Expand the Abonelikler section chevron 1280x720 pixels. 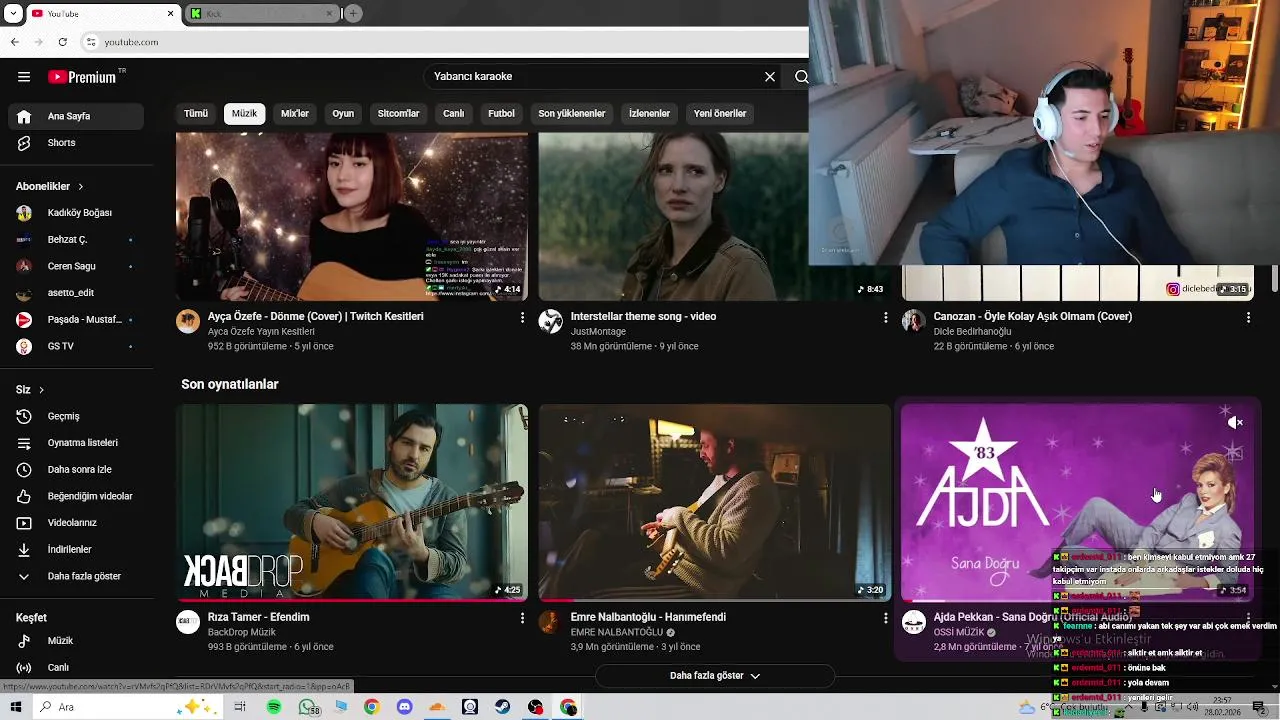click(x=81, y=187)
